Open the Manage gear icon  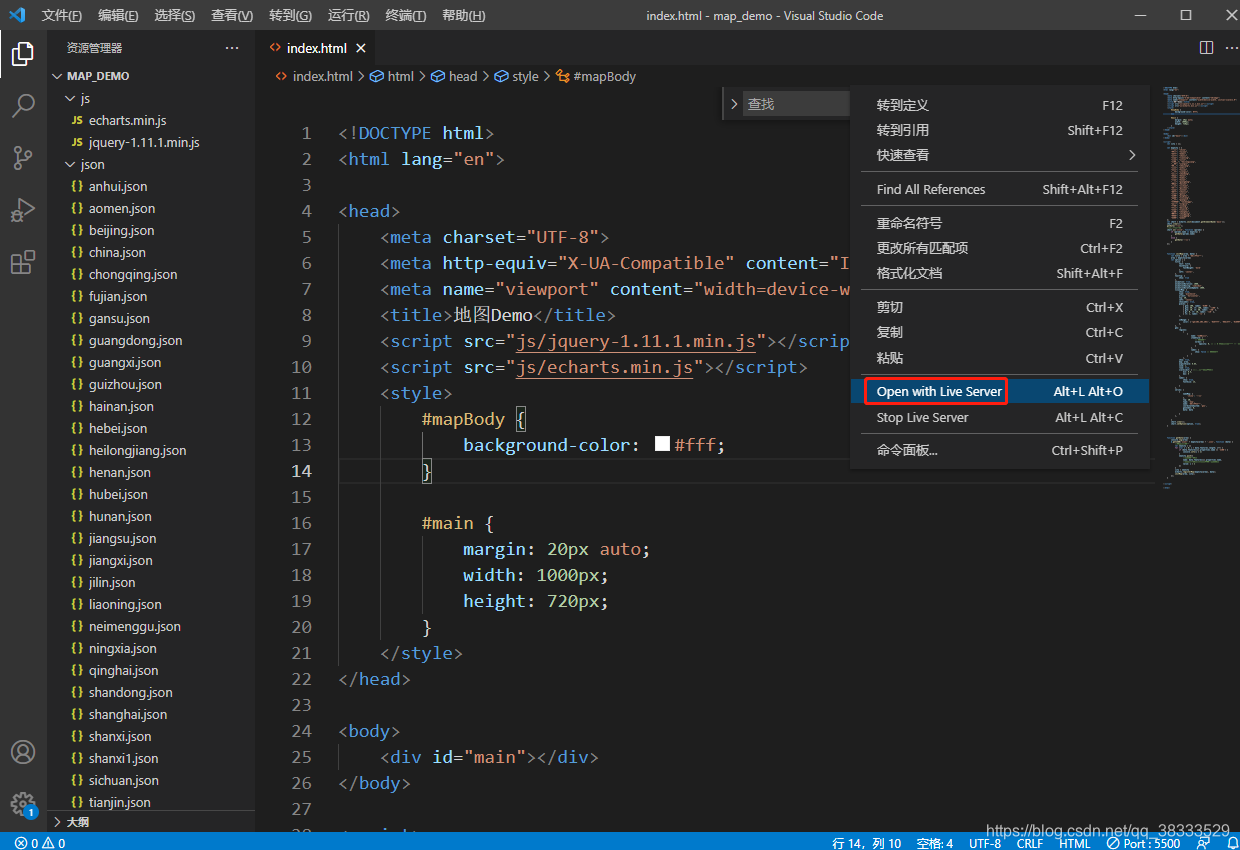click(23, 803)
